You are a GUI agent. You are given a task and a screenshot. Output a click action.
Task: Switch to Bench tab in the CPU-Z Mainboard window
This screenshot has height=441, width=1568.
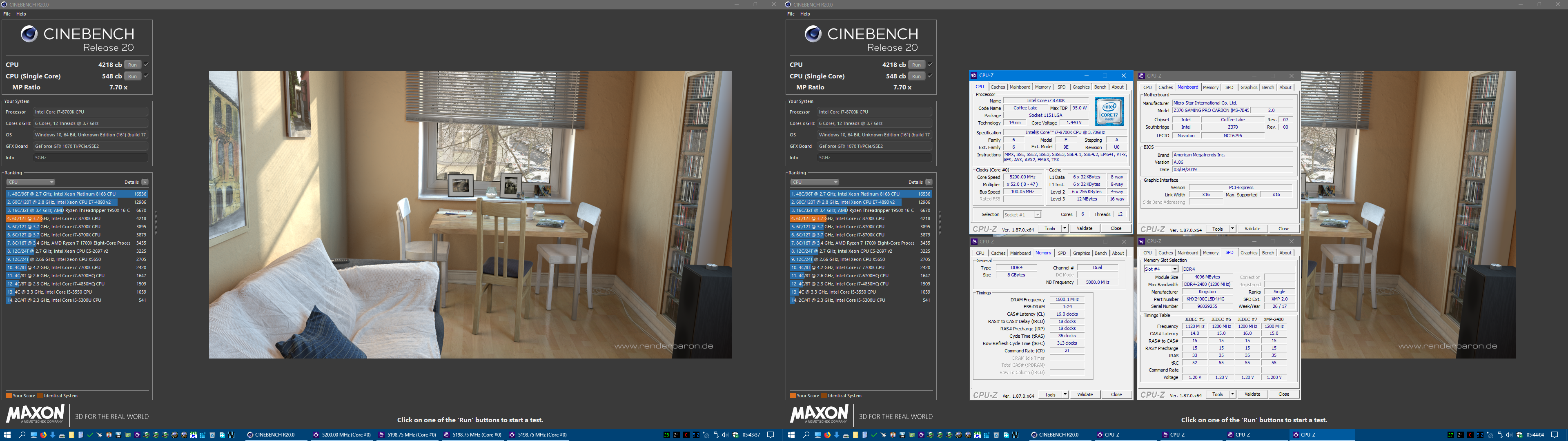(x=1268, y=87)
